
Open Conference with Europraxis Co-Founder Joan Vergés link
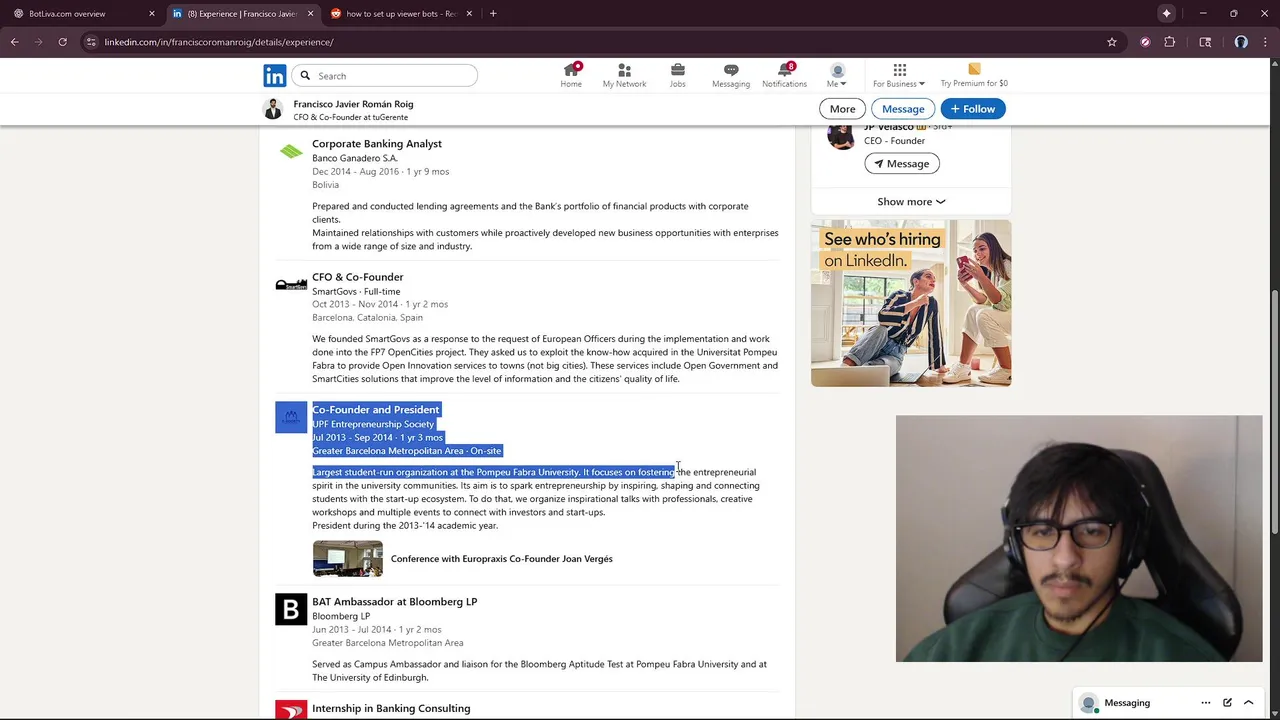click(501, 559)
